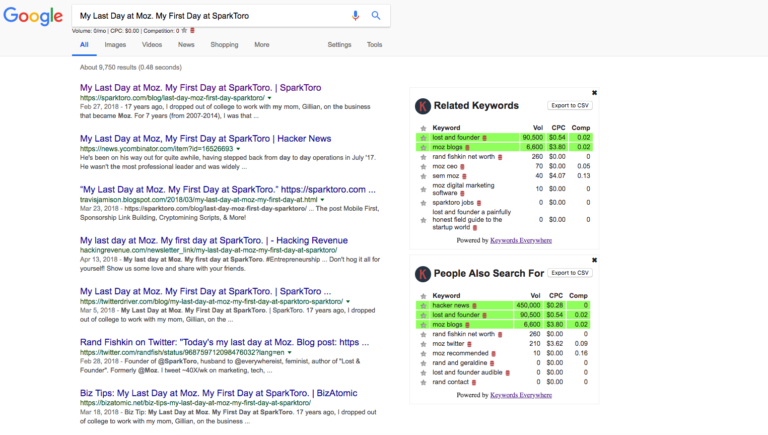Star 'moz digital marketing software' keyword

[423, 190]
